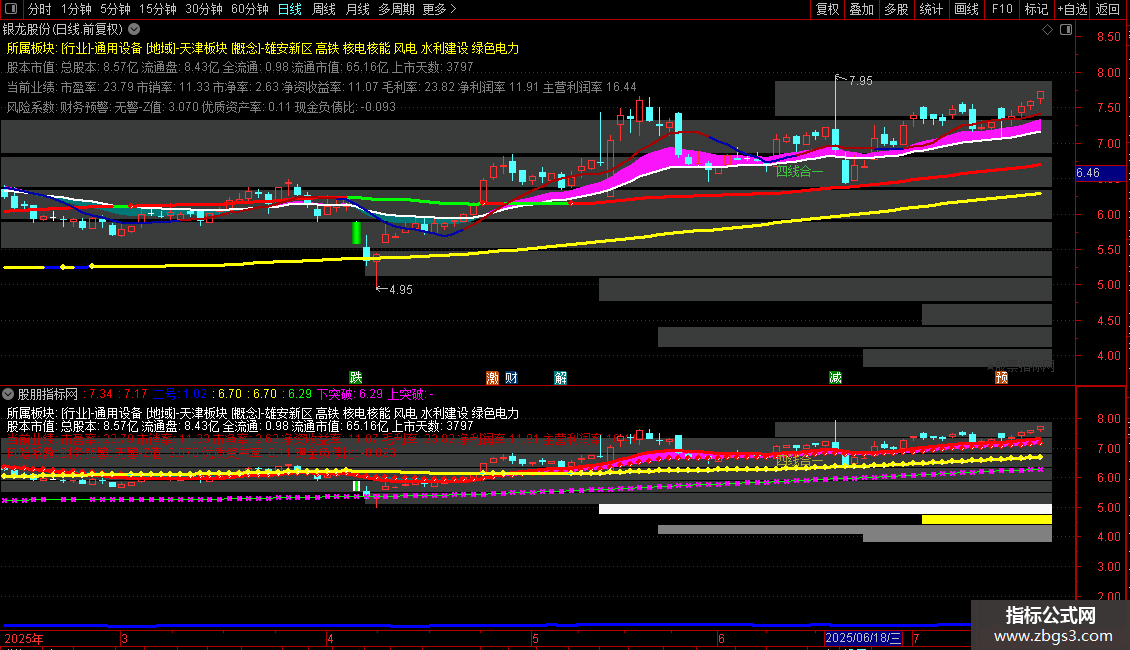The width and height of the screenshot is (1130, 650).
Task: Add stock with +自选 button
Action: pyautogui.click(x=1072, y=9)
